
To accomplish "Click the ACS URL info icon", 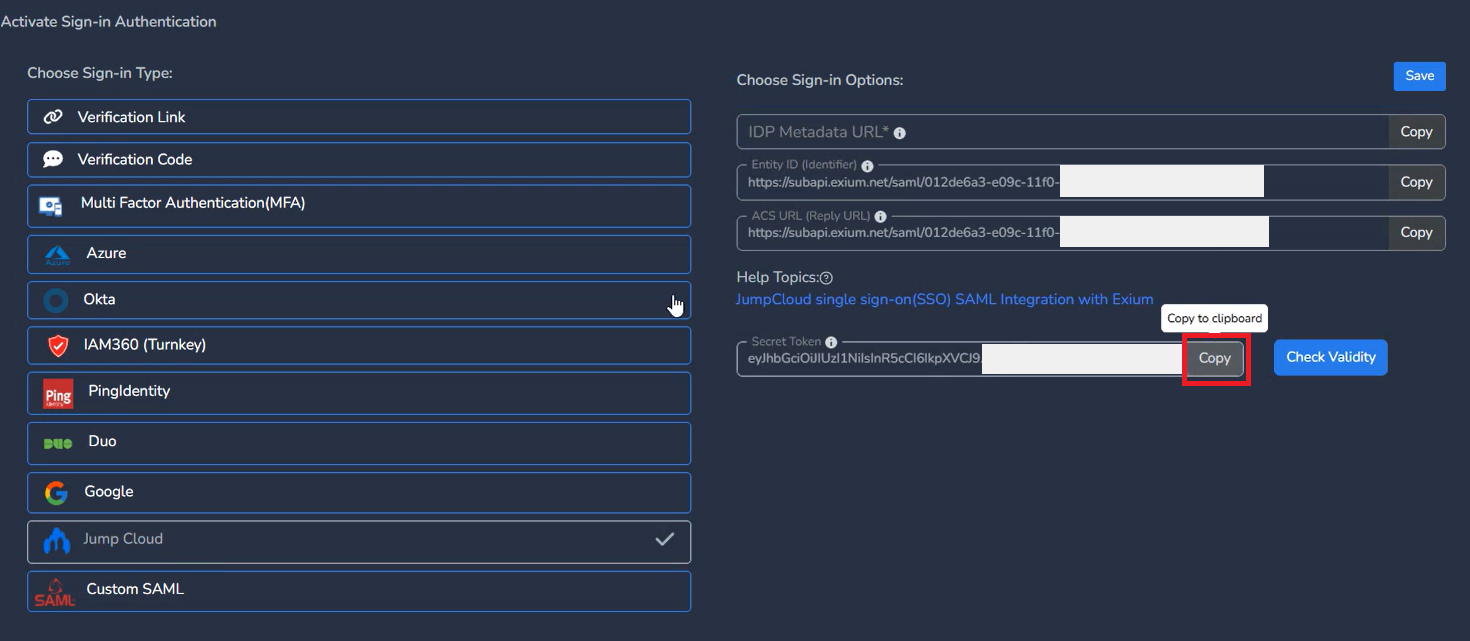I will [x=880, y=216].
